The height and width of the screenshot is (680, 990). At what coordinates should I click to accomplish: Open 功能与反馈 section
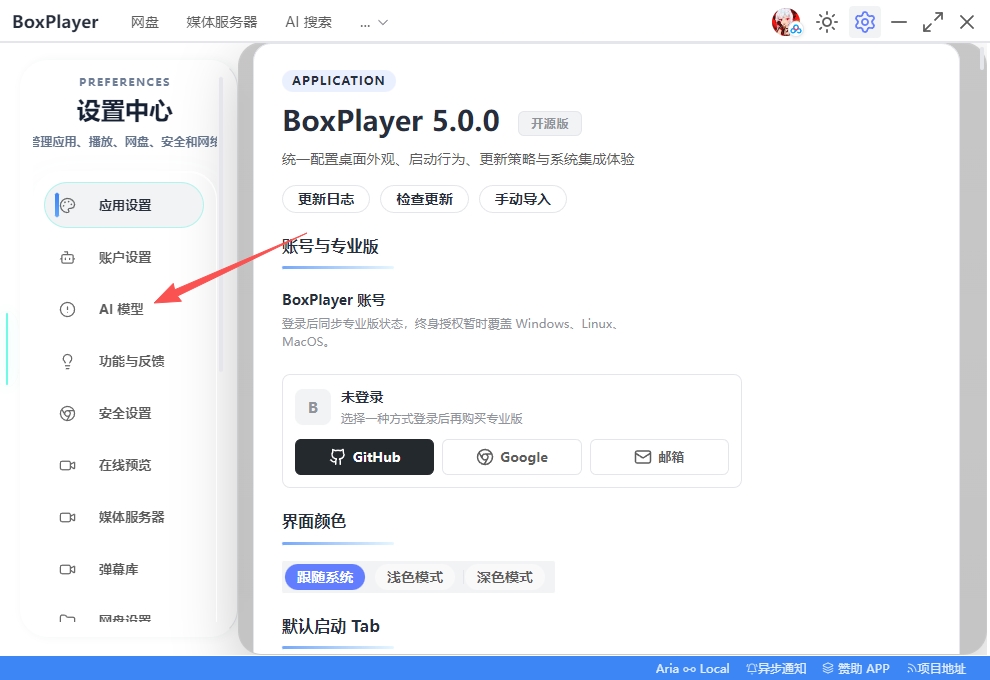(124, 361)
